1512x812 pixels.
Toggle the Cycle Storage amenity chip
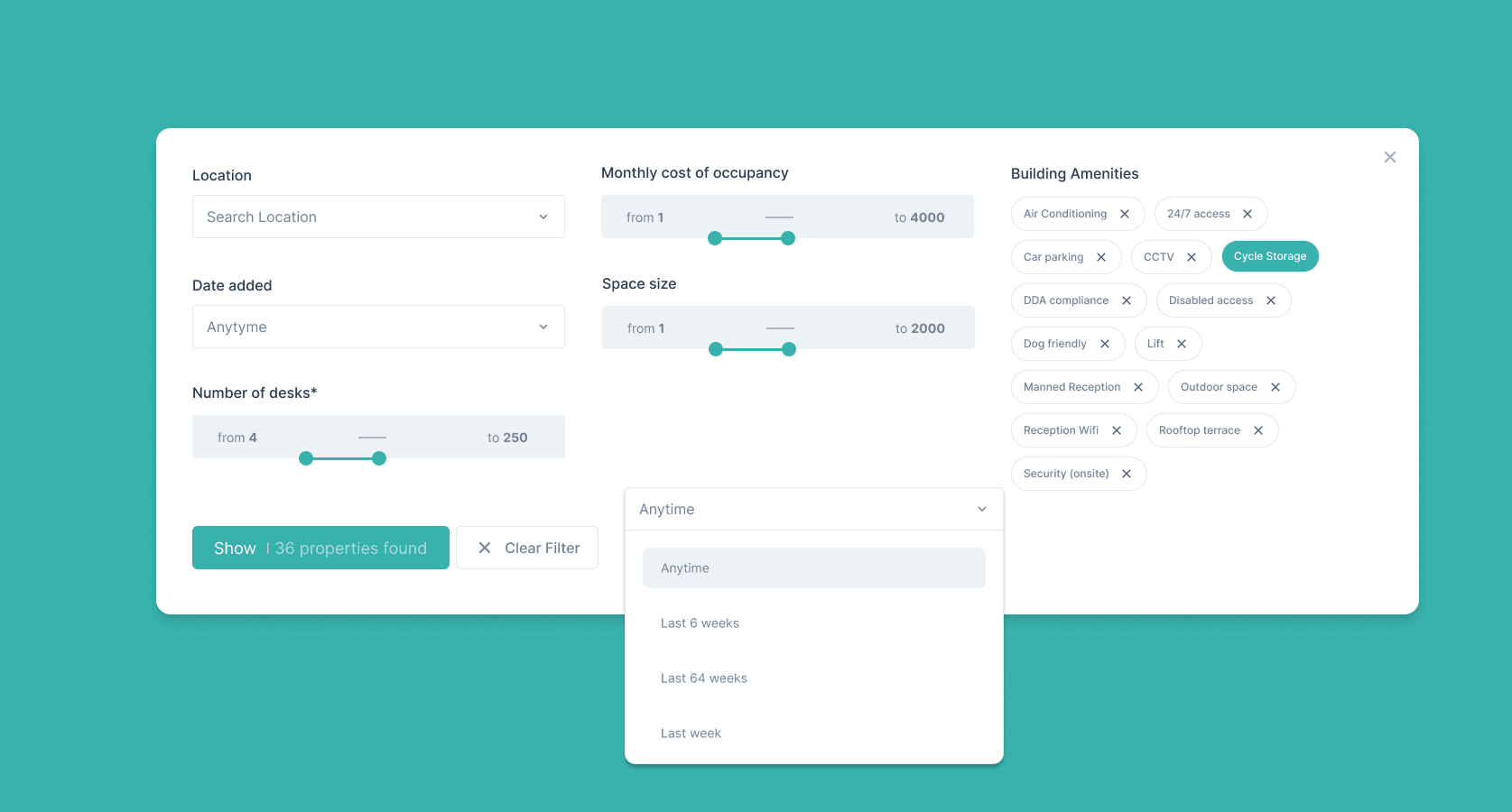pyautogui.click(x=1270, y=256)
